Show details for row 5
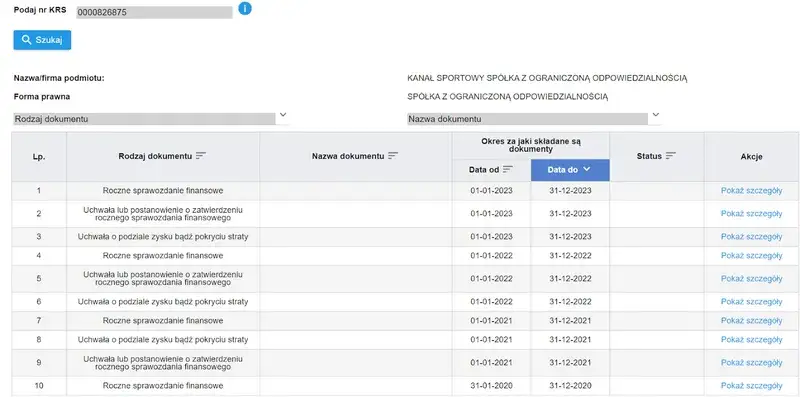The image size is (800, 397). tap(751, 279)
